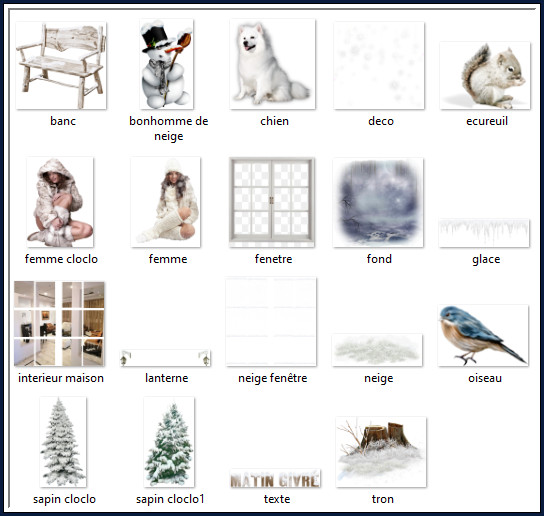Choose the sapin cloclo1 green tree
This screenshot has width=544, height=516.
(x=169, y=442)
